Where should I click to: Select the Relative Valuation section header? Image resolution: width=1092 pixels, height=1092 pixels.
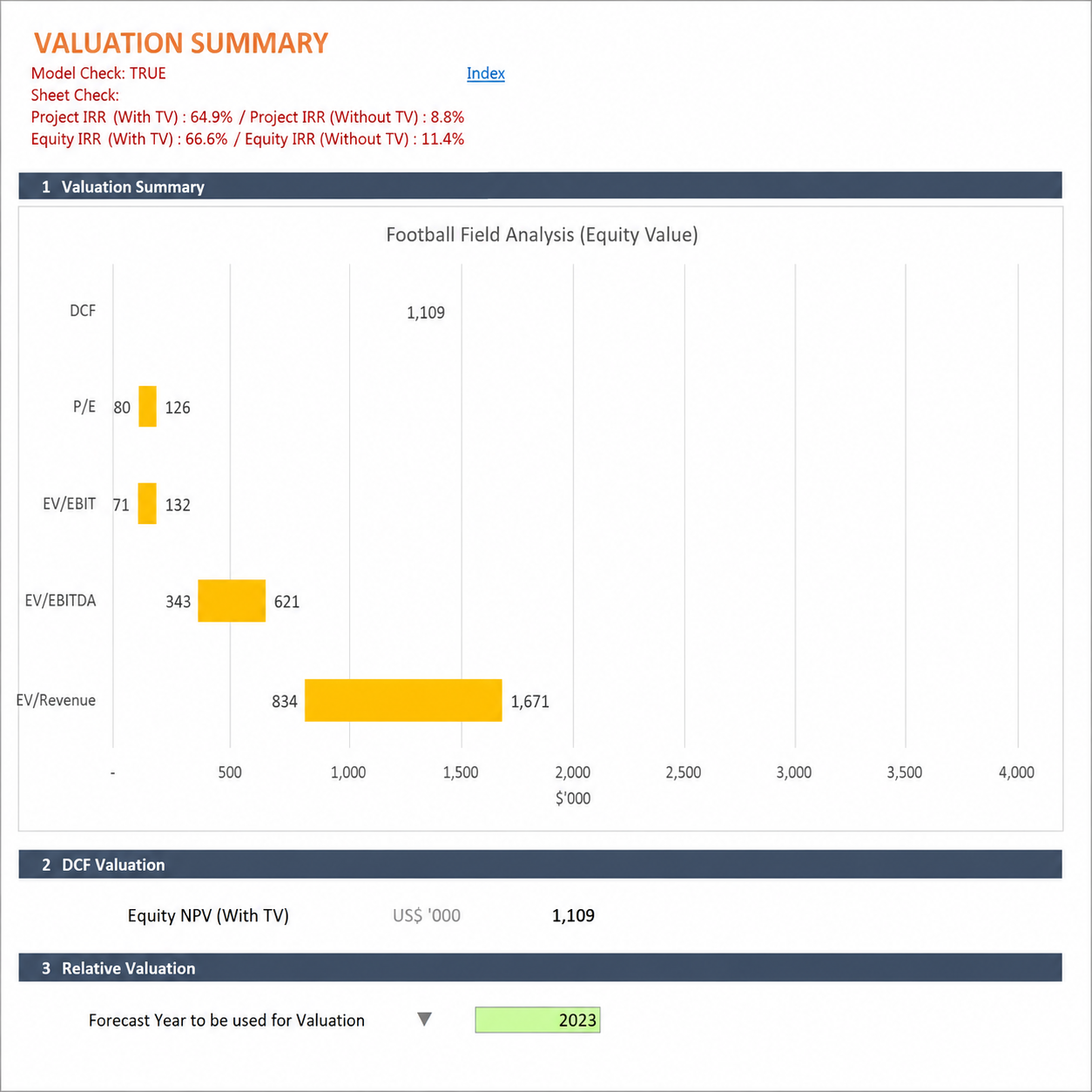point(540,967)
